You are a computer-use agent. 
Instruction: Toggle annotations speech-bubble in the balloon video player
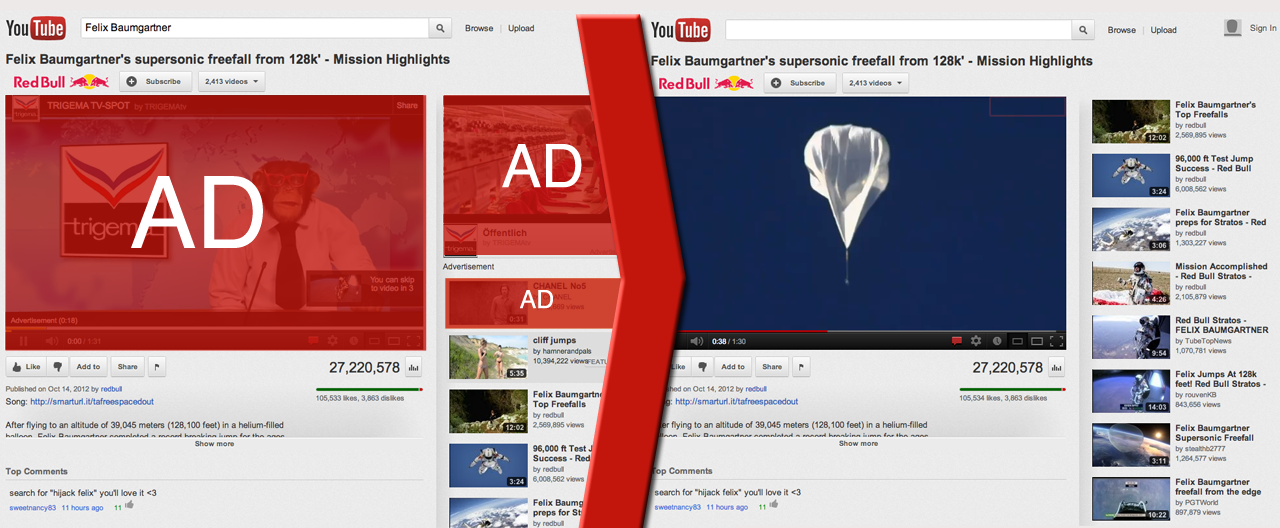coord(957,341)
